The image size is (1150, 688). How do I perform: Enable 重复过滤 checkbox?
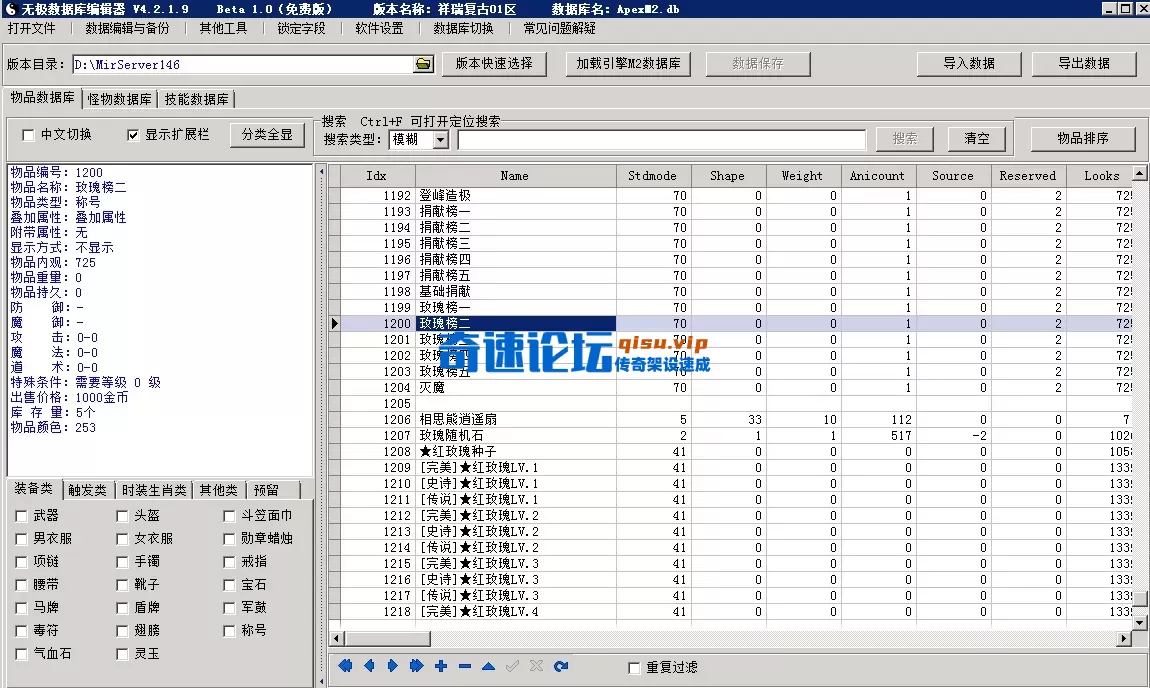click(634, 667)
